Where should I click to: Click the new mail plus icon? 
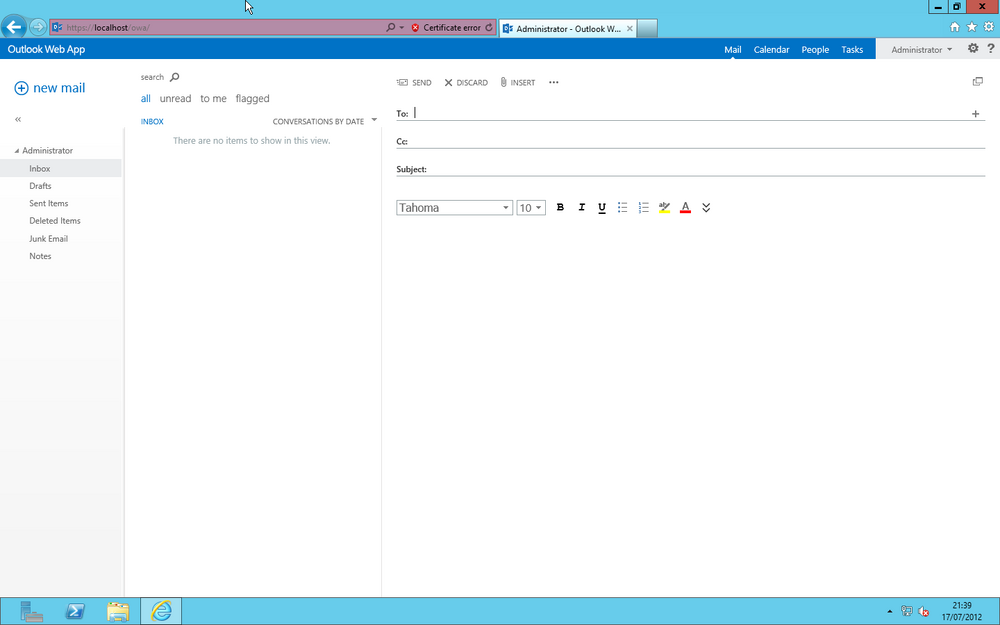pos(21,88)
